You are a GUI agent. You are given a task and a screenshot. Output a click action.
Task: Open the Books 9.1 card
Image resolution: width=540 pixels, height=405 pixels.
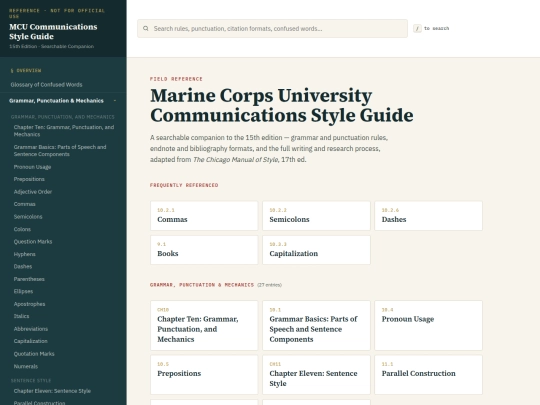pos(204,250)
